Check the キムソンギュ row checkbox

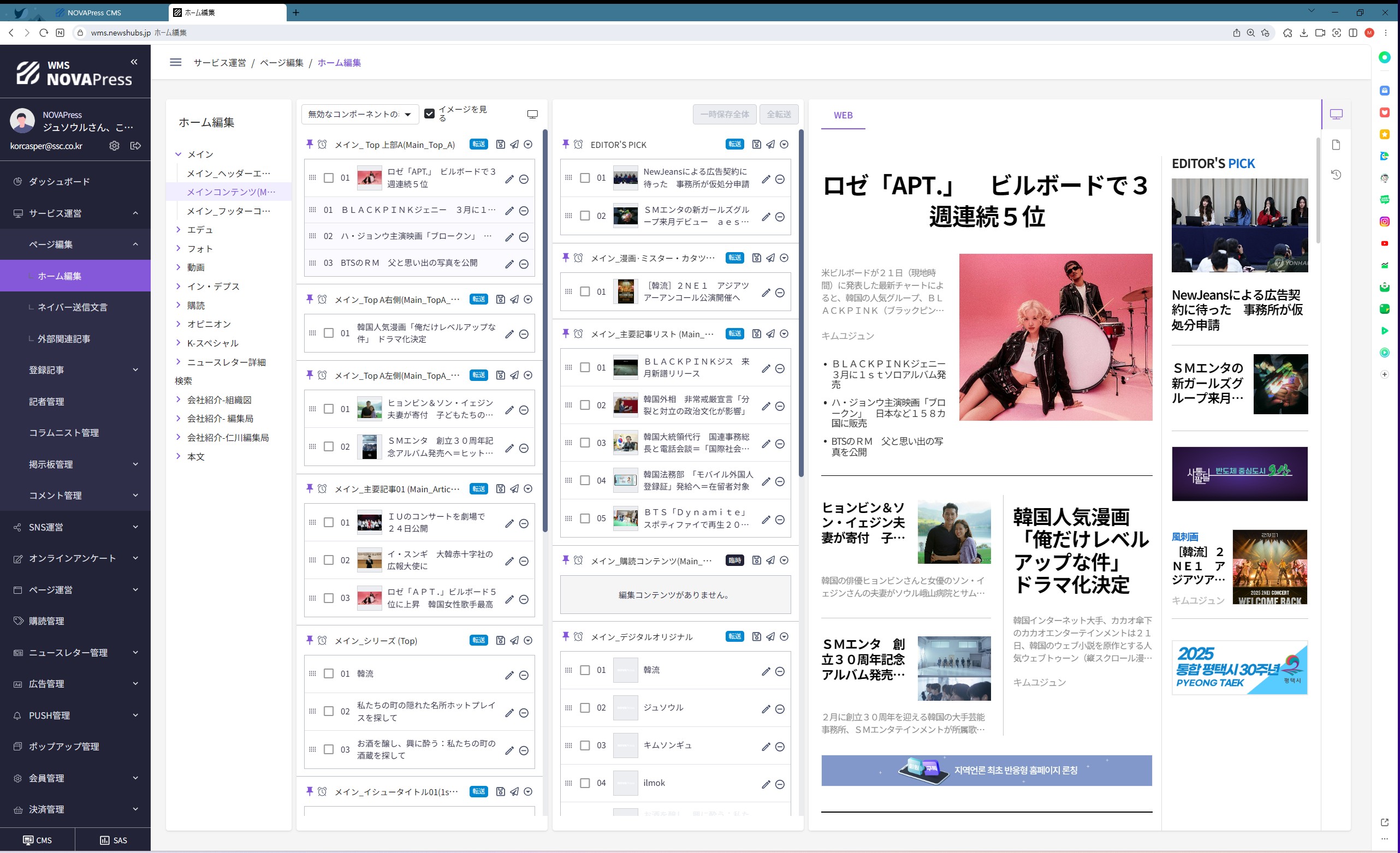[585, 745]
